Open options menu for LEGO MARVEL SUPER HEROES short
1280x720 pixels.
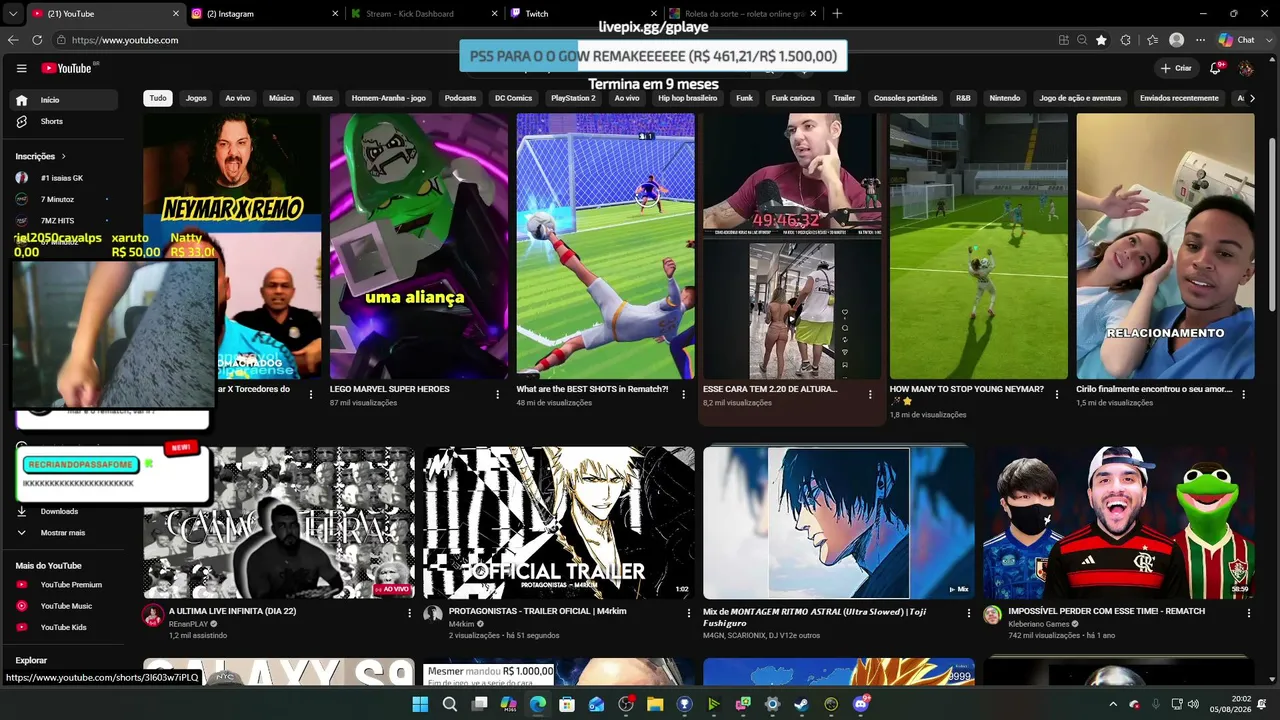pos(497,395)
